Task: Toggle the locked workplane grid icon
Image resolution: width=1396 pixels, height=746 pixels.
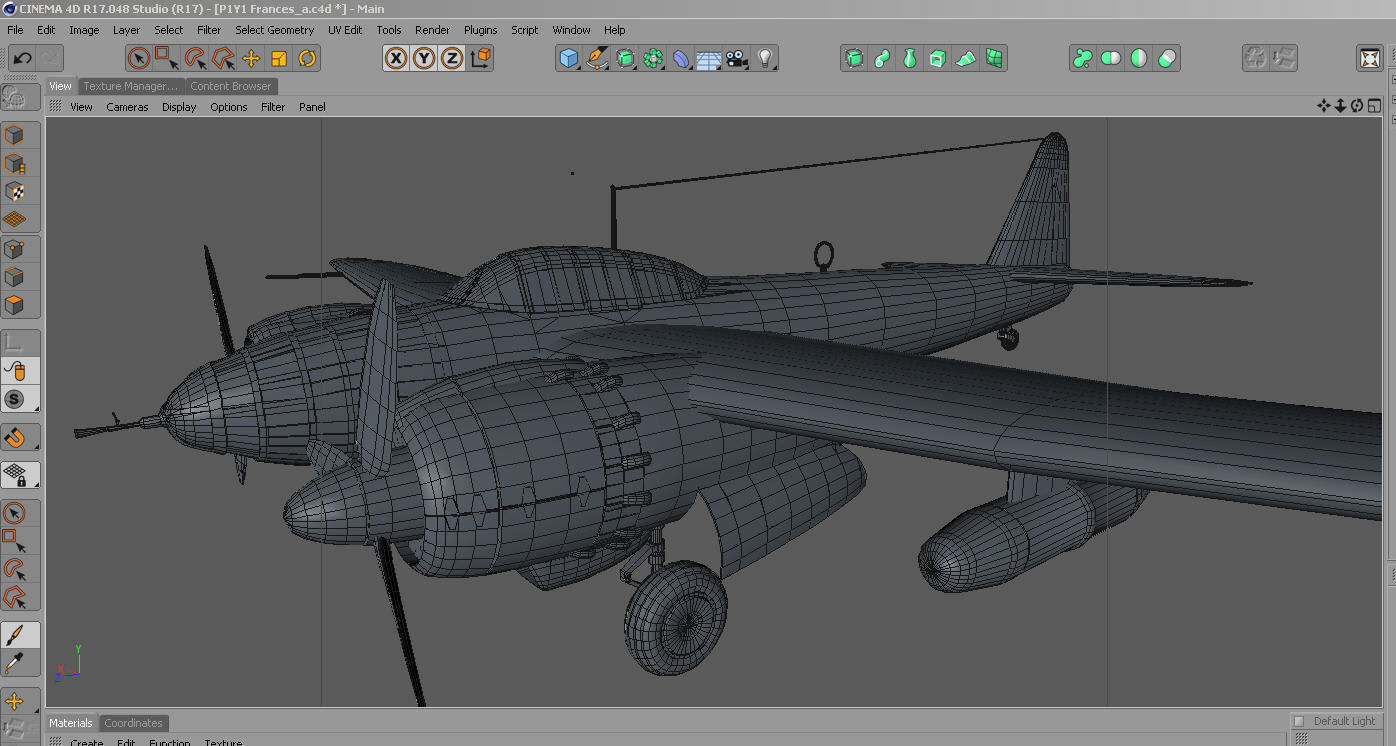Action: [14, 475]
